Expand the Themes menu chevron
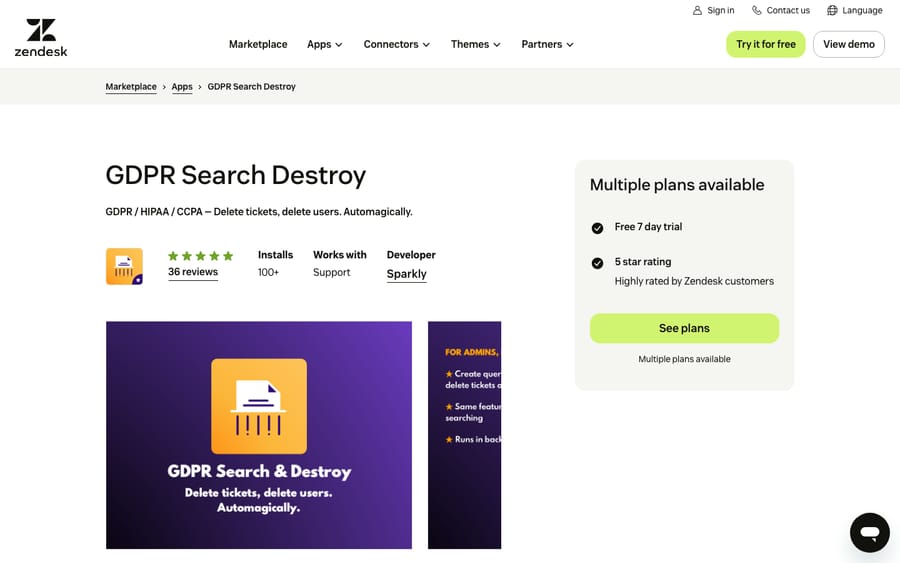Screen dimensions: 900x563 click(x=496, y=45)
